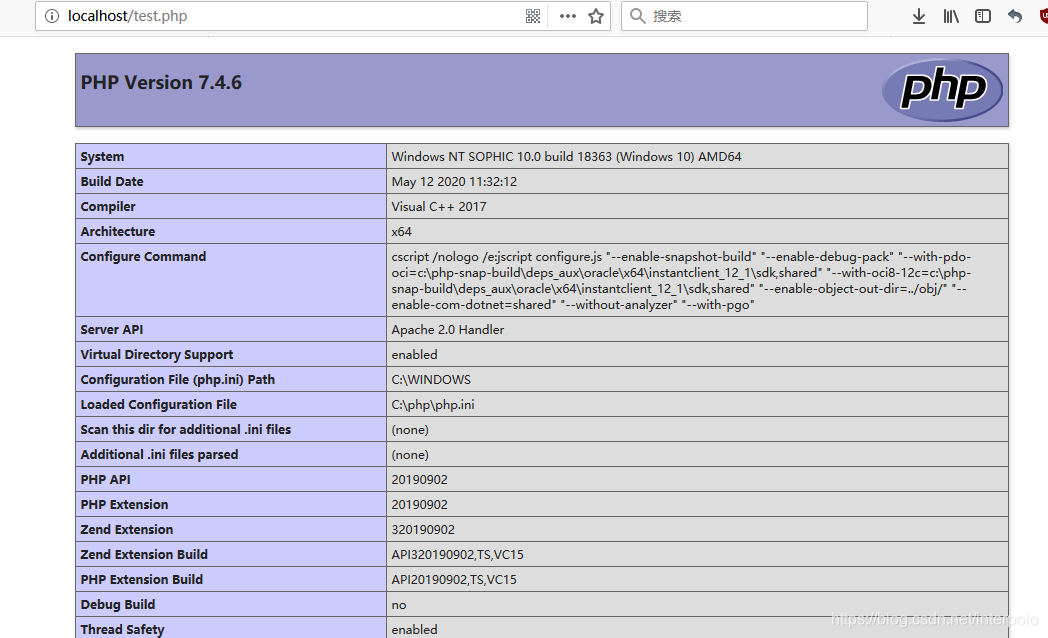
Task: Click the x64 architecture value
Action: [402, 231]
